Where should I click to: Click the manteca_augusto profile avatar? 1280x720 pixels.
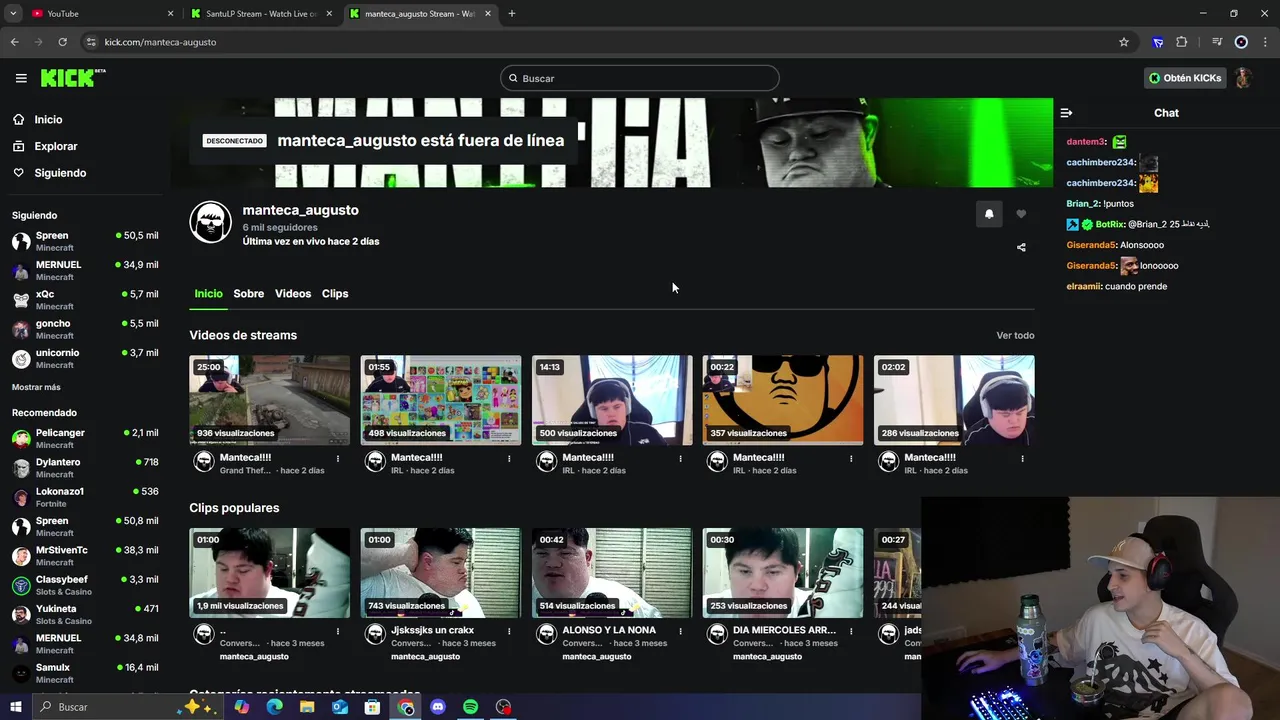pyautogui.click(x=211, y=223)
